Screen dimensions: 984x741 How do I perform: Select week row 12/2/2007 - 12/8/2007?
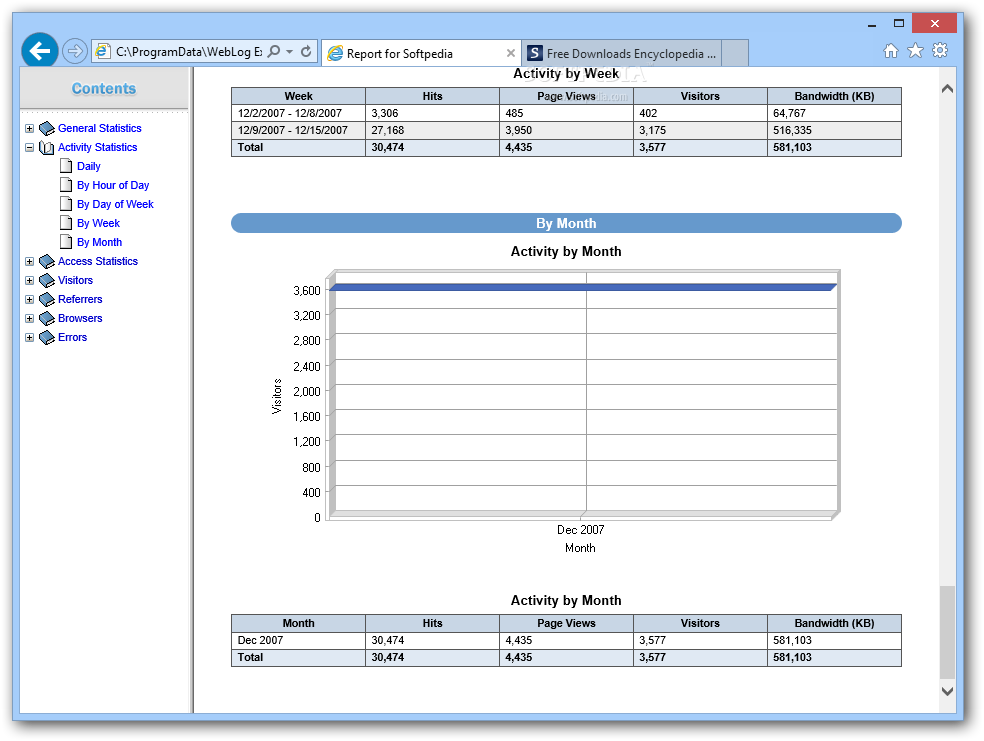coord(566,113)
